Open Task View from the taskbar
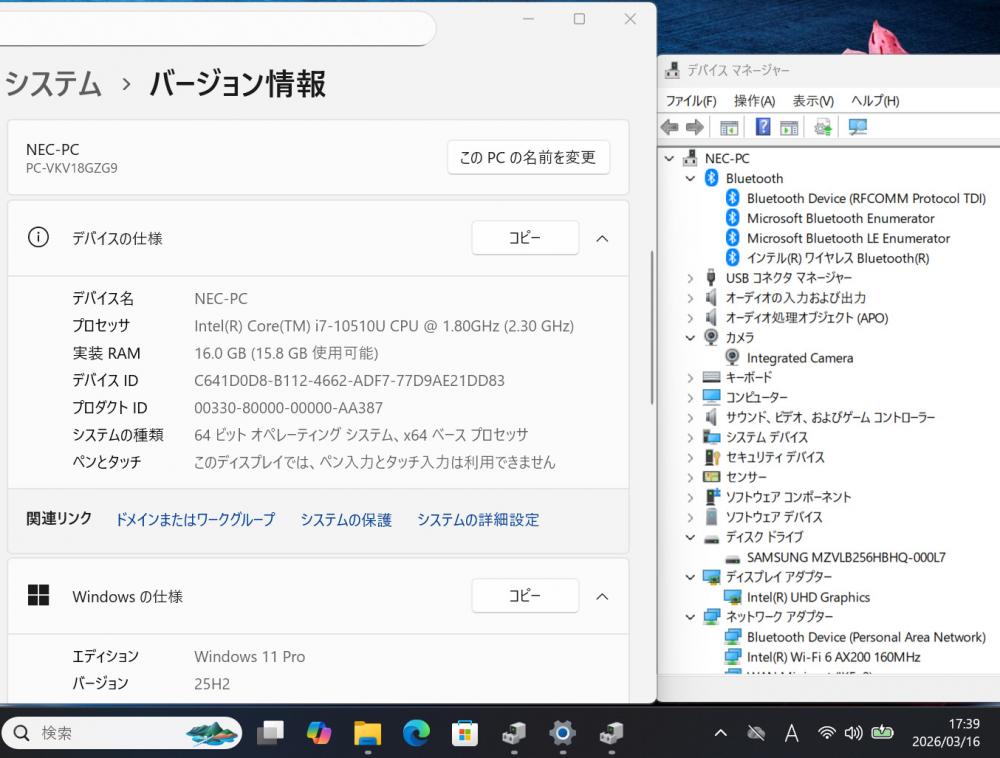This screenshot has width=1000, height=758. coord(270,733)
